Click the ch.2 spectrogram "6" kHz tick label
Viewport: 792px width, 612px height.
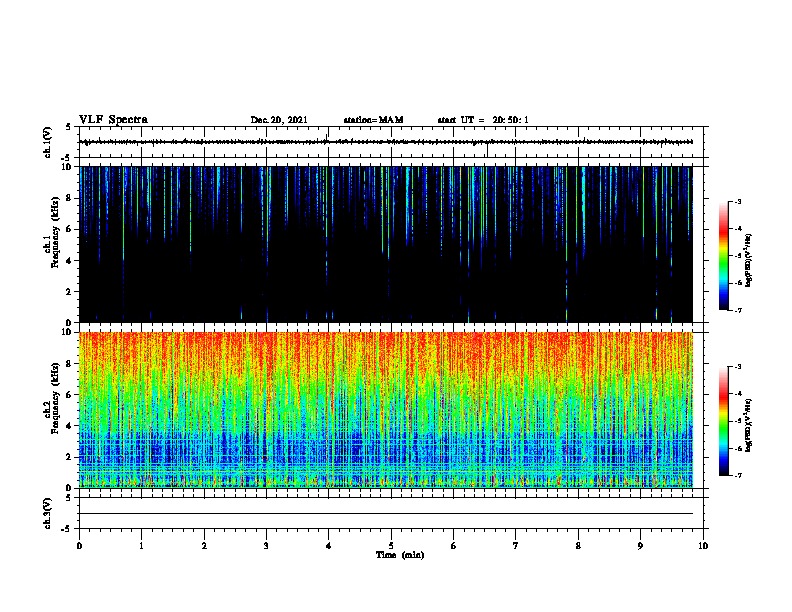[x=69, y=395]
